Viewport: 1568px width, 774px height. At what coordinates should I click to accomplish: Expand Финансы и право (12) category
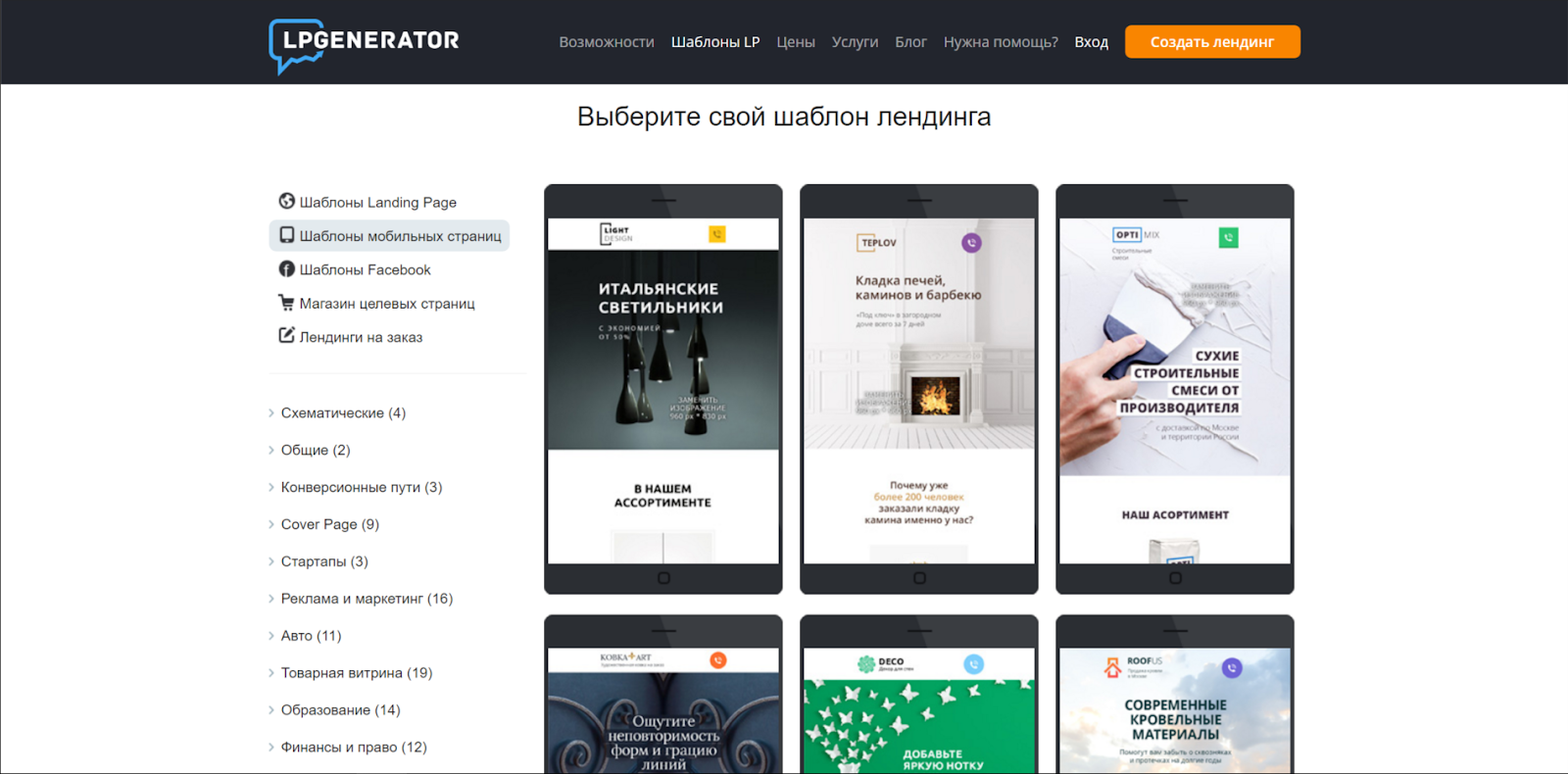[x=354, y=749]
